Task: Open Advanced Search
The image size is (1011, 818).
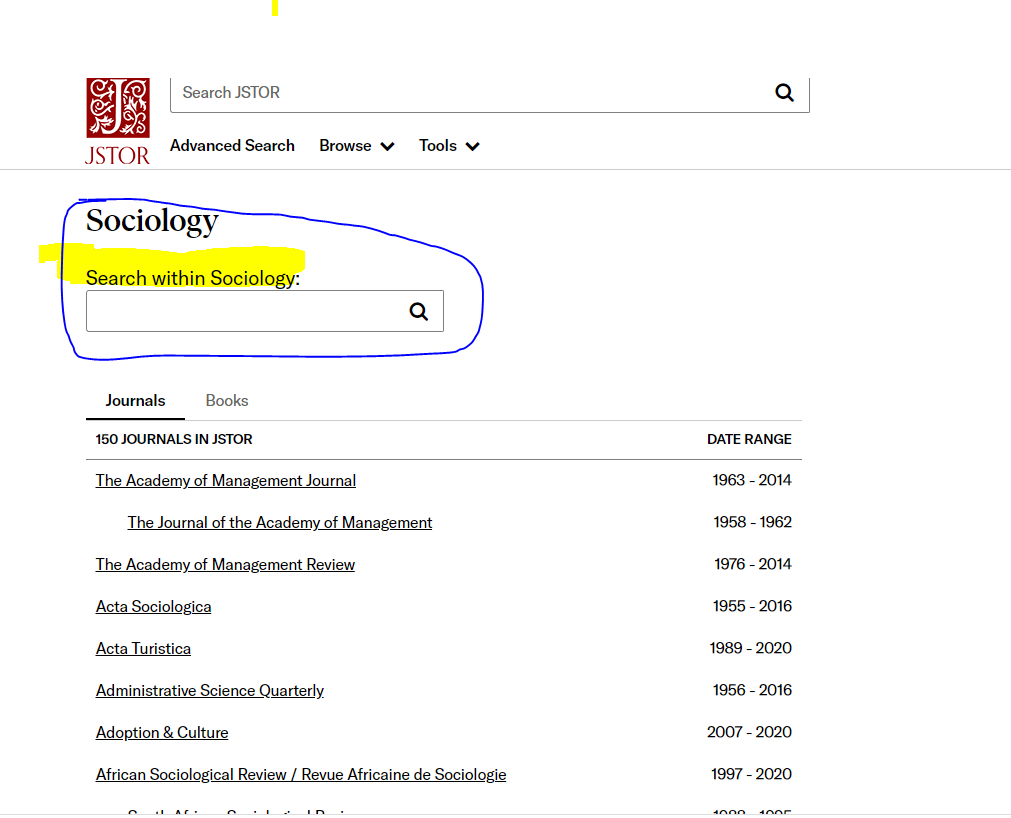Action: point(232,146)
